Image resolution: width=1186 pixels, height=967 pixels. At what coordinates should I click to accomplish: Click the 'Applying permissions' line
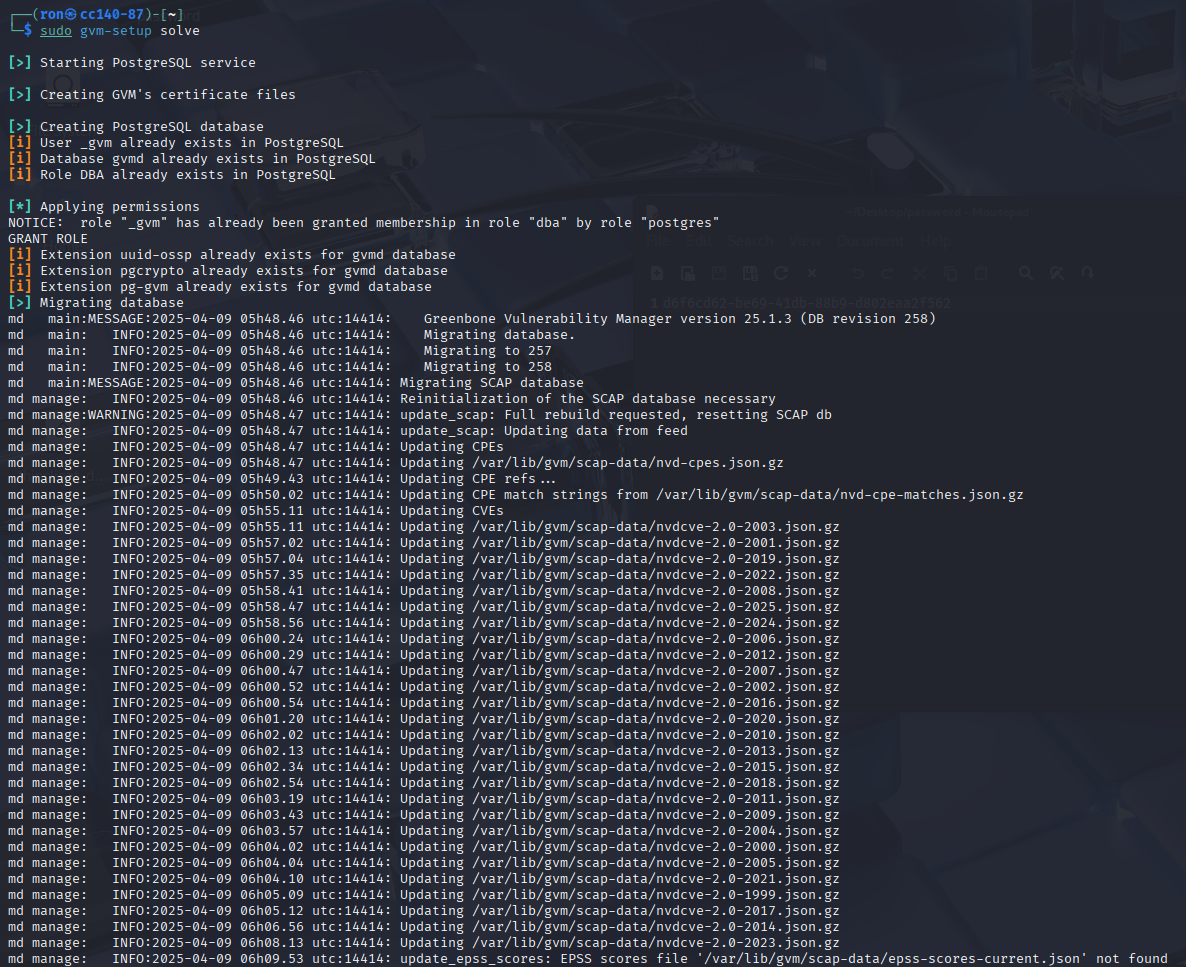click(x=104, y=207)
